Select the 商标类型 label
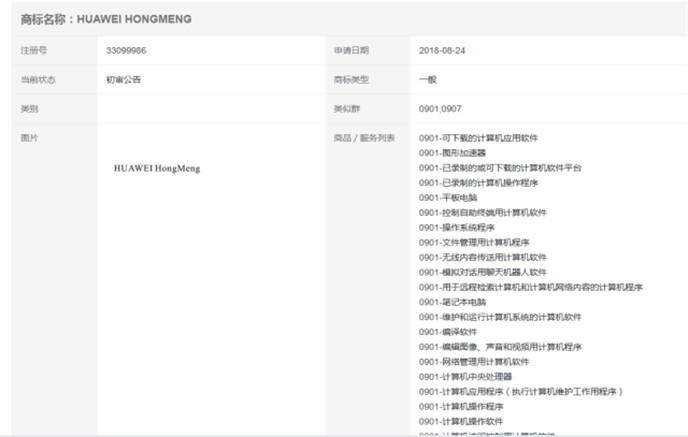 (x=351, y=80)
